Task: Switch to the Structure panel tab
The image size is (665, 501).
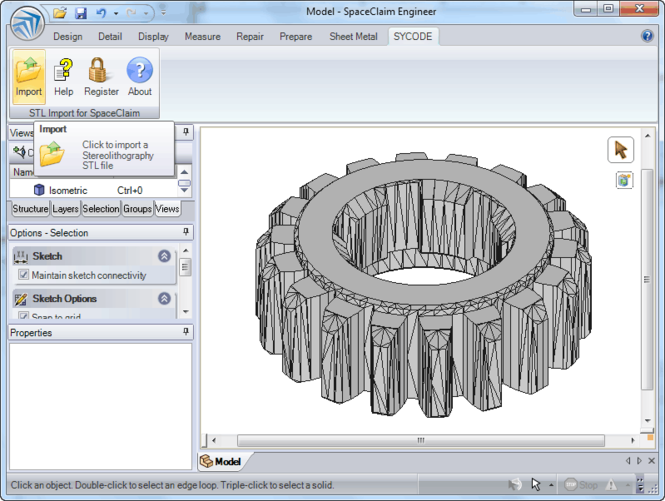Action: click(30, 209)
